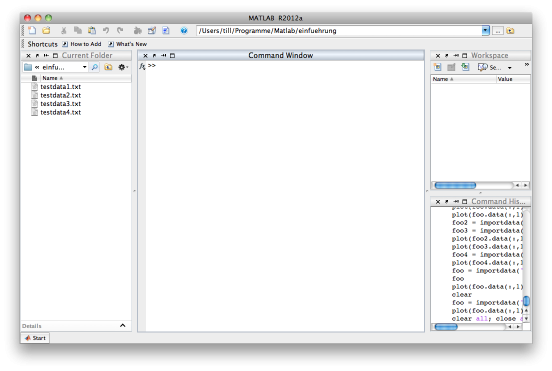Viewport: 552px width, 371px height.
Task: Select 'clear' entry in Command History
Action: [x=462, y=295]
